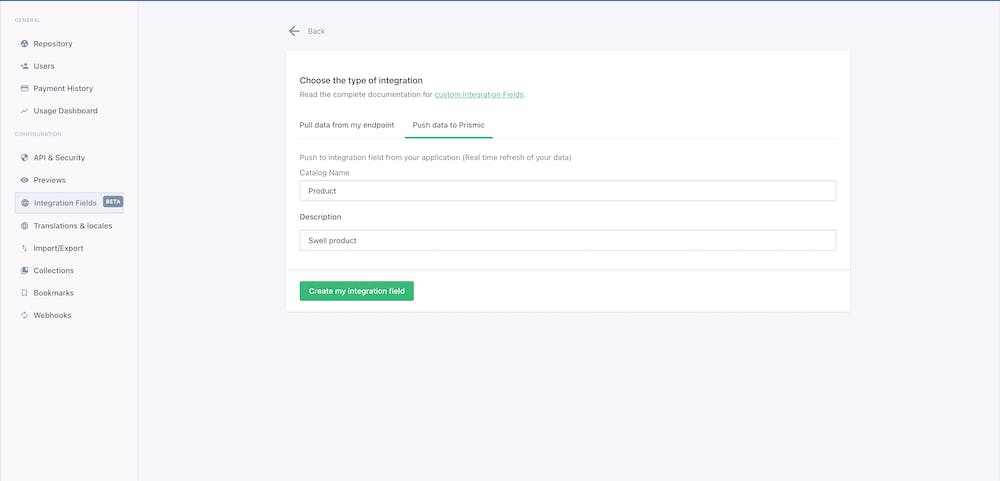Go to Users in sidebar
This screenshot has height=481, width=1000.
[44, 66]
